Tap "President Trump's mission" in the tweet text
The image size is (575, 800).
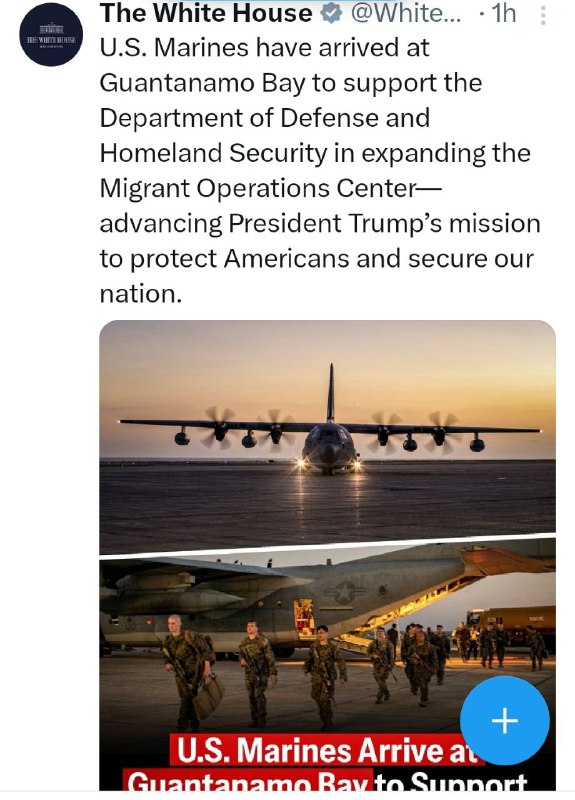click(384, 223)
